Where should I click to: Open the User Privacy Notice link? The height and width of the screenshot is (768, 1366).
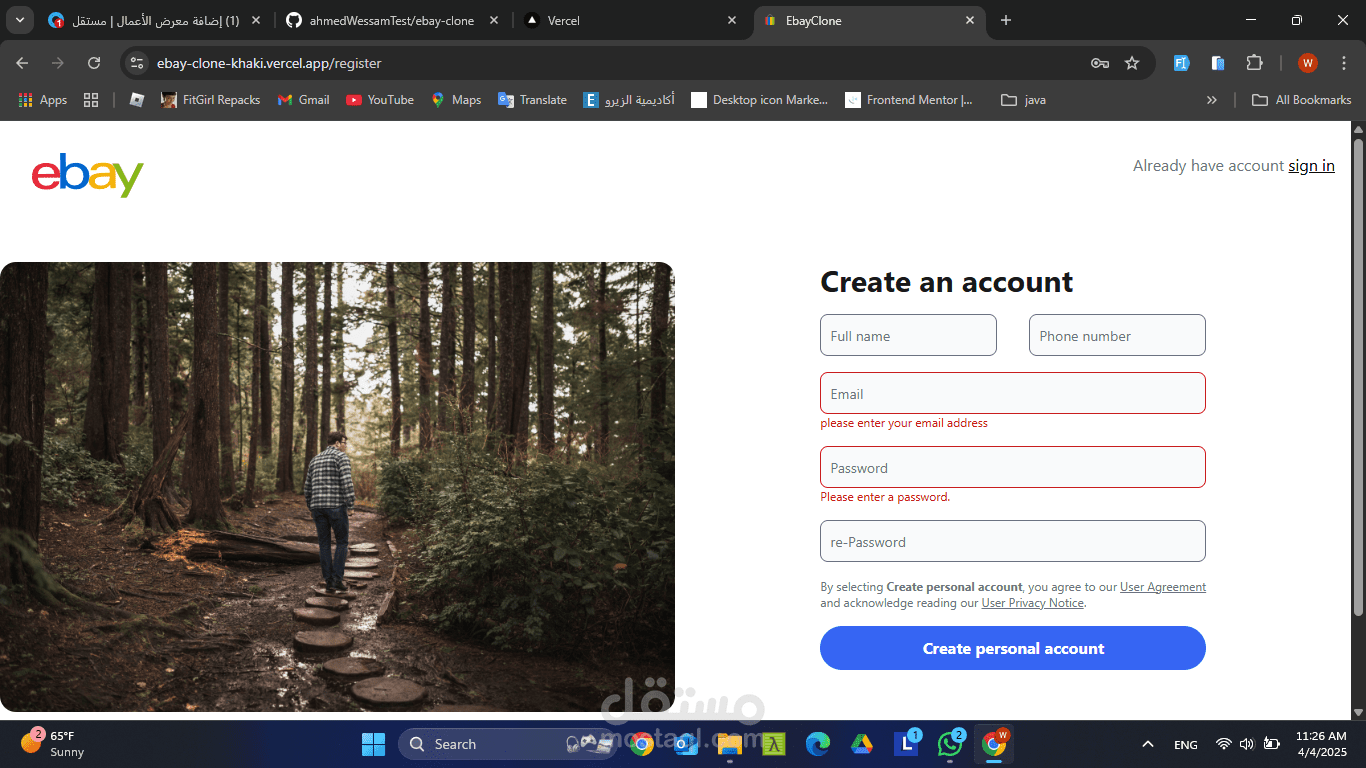[x=1033, y=603]
